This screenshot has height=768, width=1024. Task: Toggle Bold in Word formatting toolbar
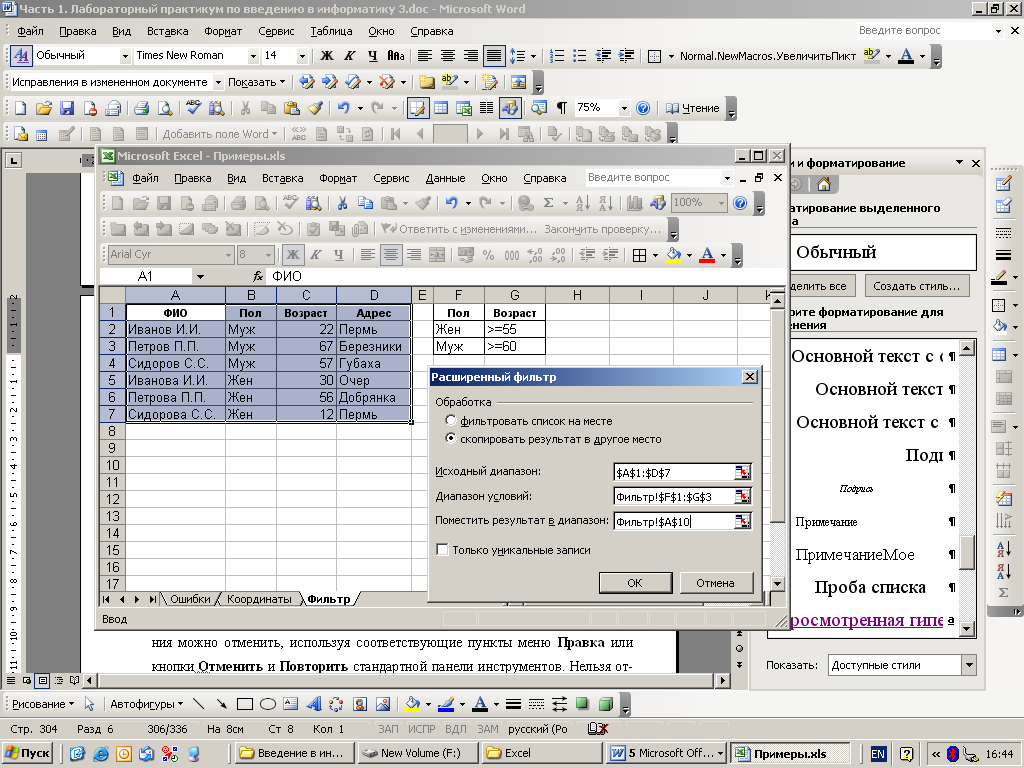pyautogui.click(x=327, y=56)
